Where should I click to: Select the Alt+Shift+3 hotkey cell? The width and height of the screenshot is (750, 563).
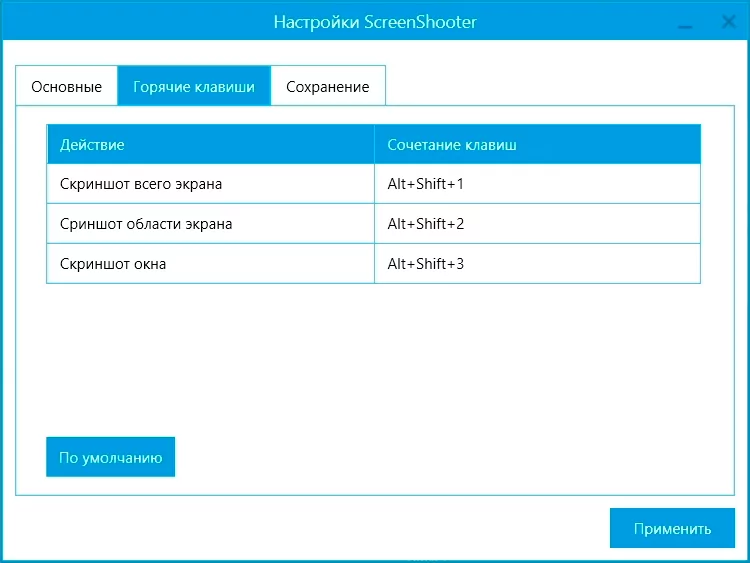(x=537, y=264)
